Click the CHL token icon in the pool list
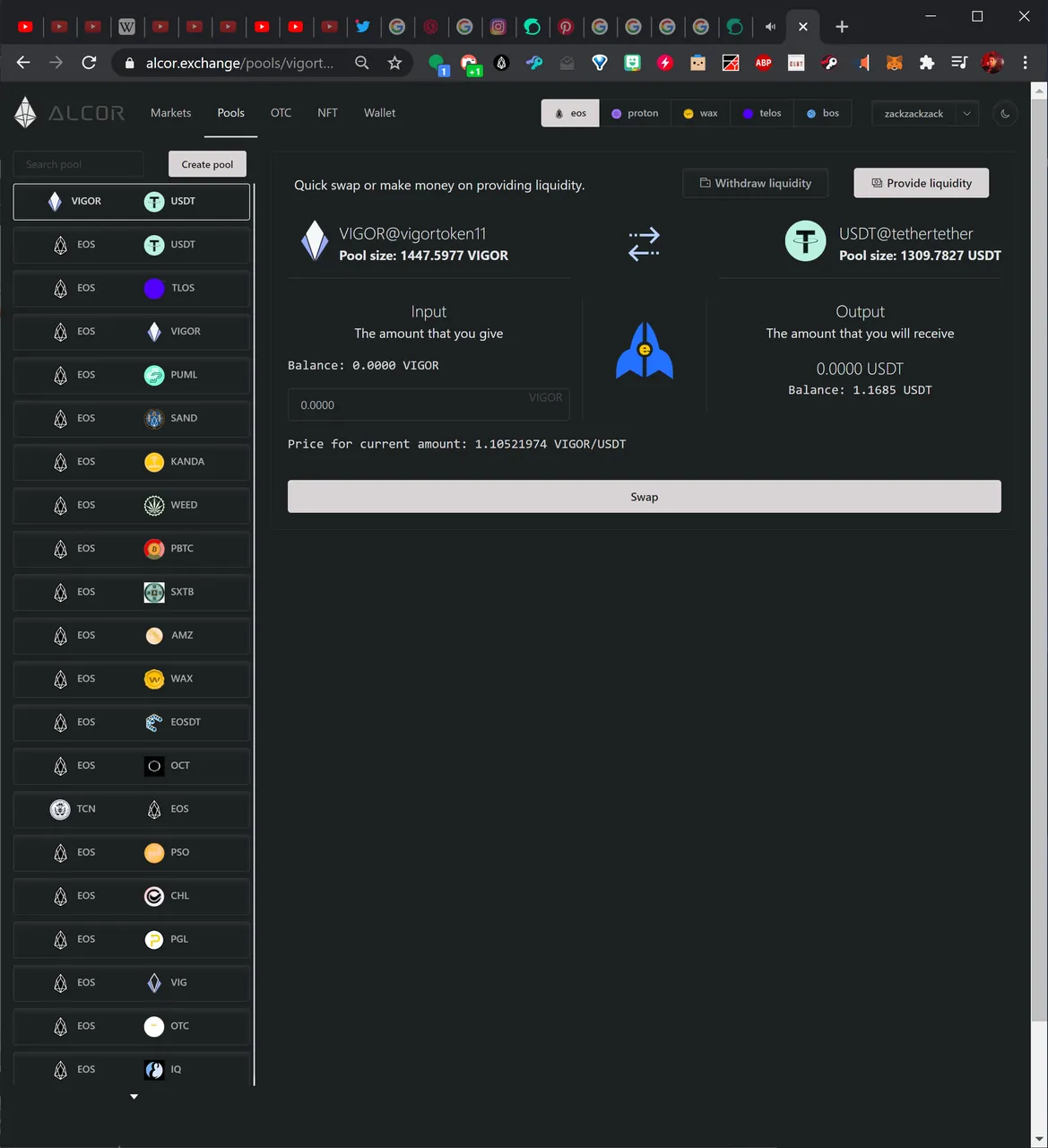This screenshot has width=1048, height=1148. coord(154,896)
